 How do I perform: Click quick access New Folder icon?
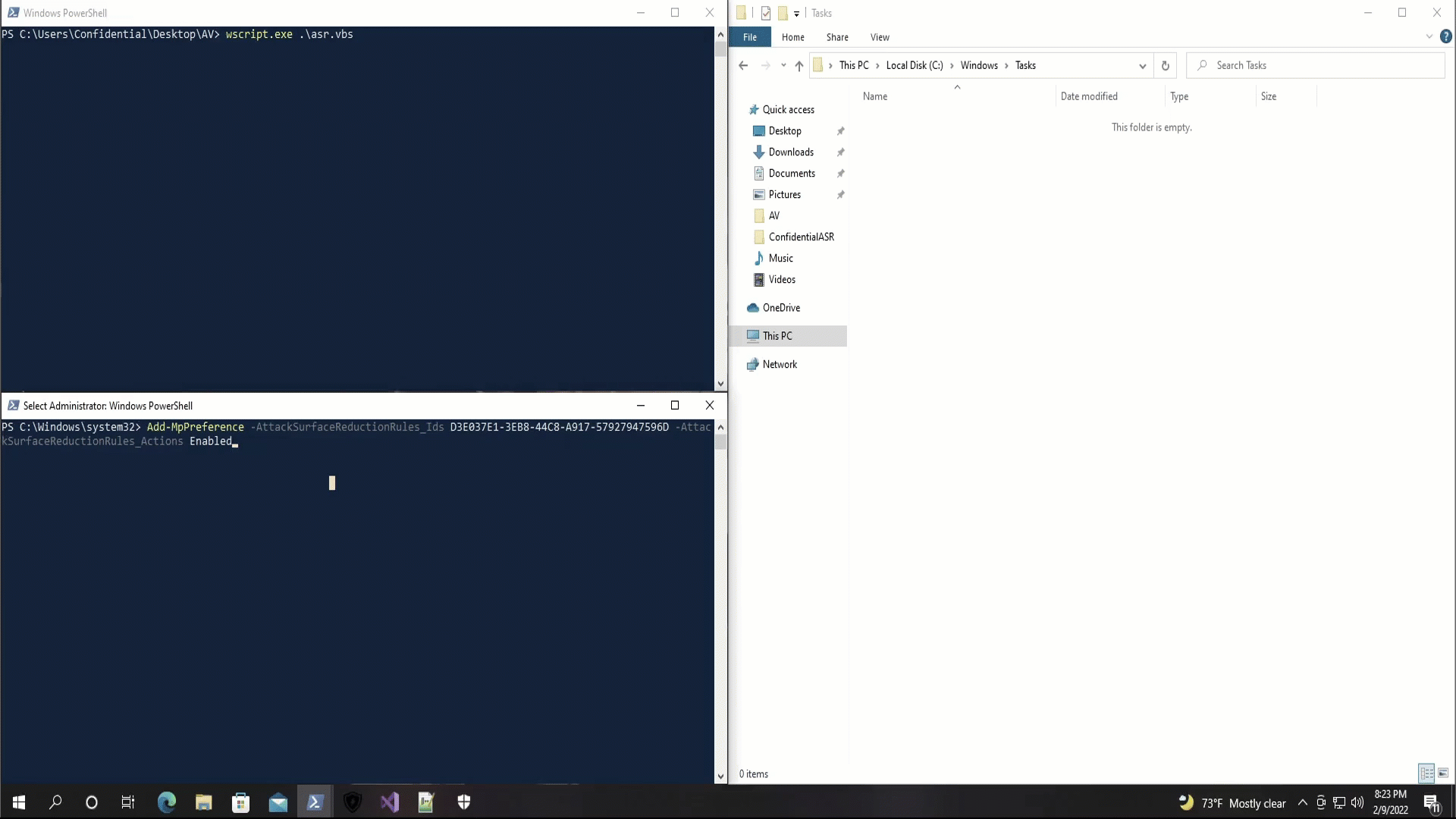pyautogui.click(x=783, y=13)
